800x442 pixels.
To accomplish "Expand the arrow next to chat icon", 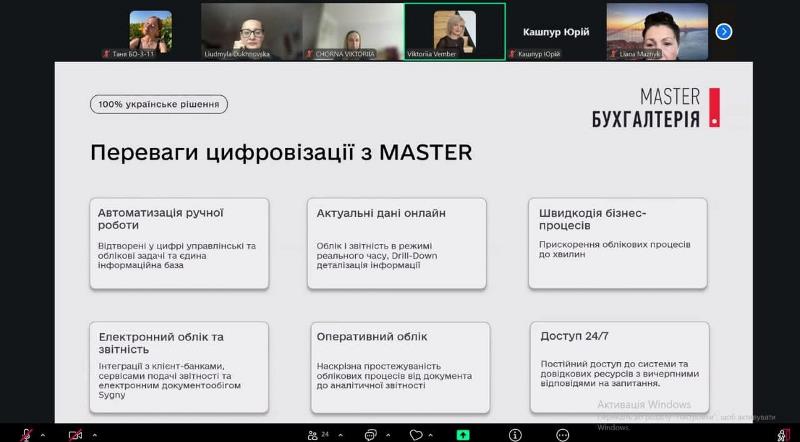I will [x=387, y=435].
